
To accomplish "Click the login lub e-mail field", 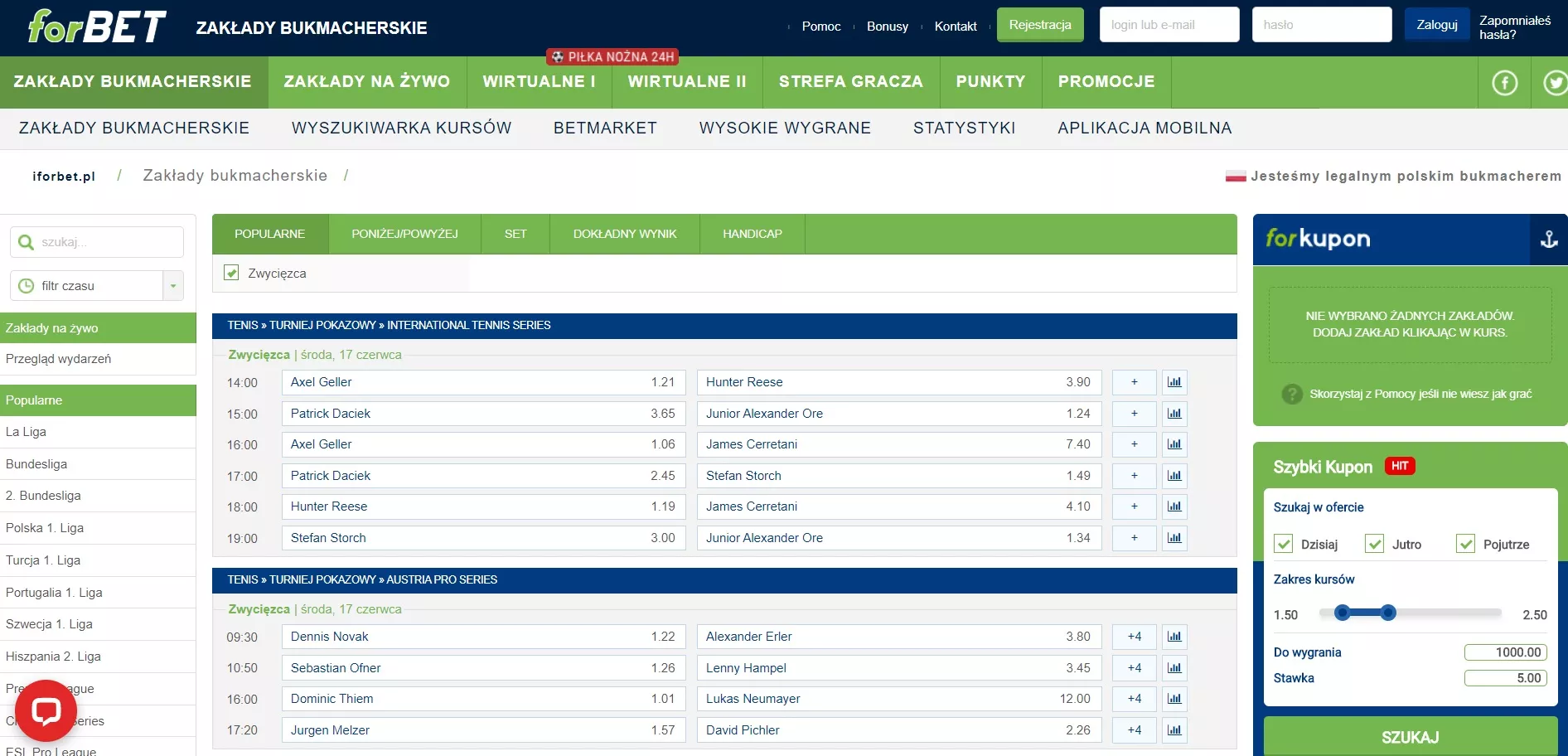I will click(x=1169, y=25).
